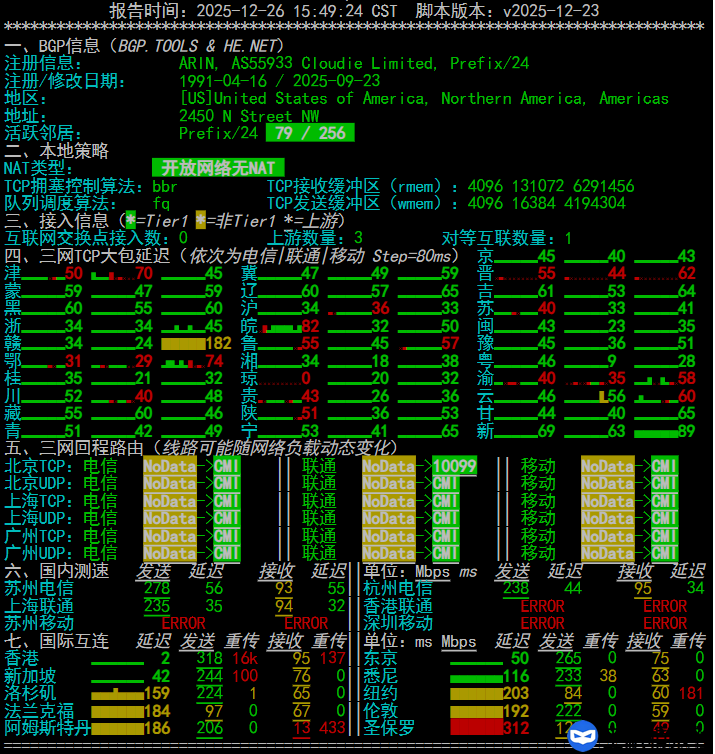Click the rmem values 4096 131072 6291456
This screenshot has height=754, width=715.
pos(551,186)
